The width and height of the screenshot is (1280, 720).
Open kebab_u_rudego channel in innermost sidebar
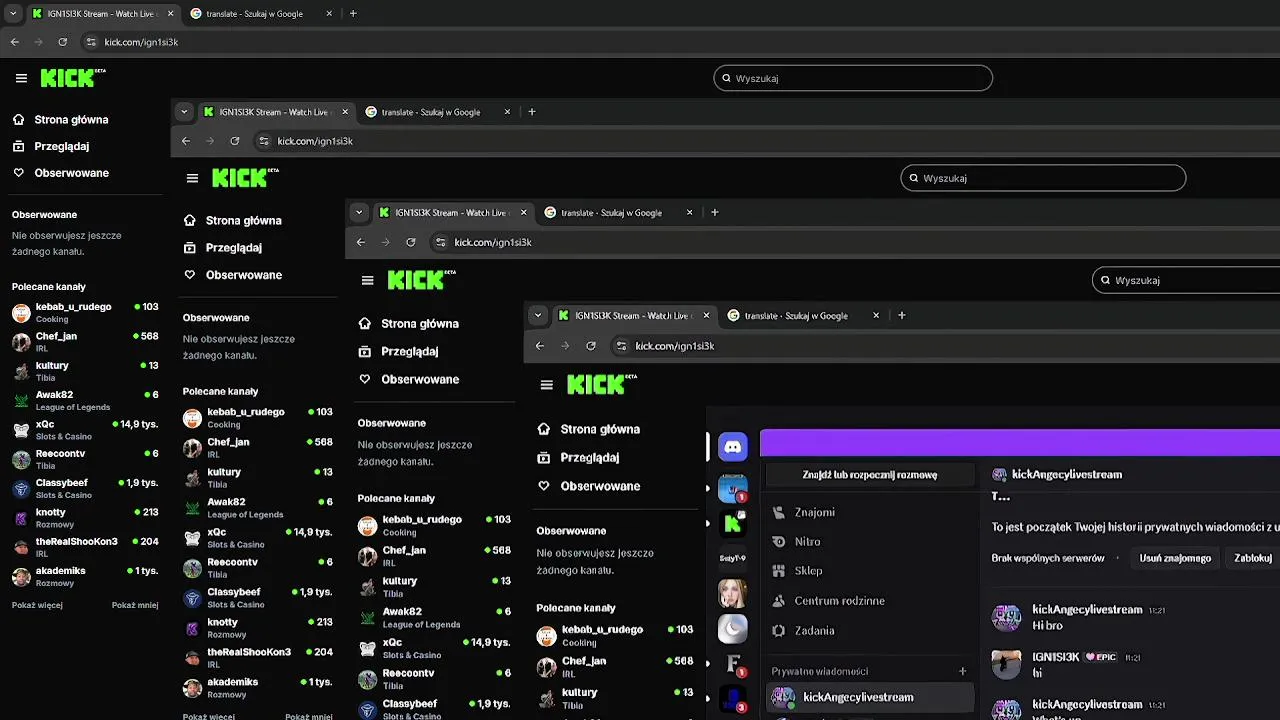615,636
